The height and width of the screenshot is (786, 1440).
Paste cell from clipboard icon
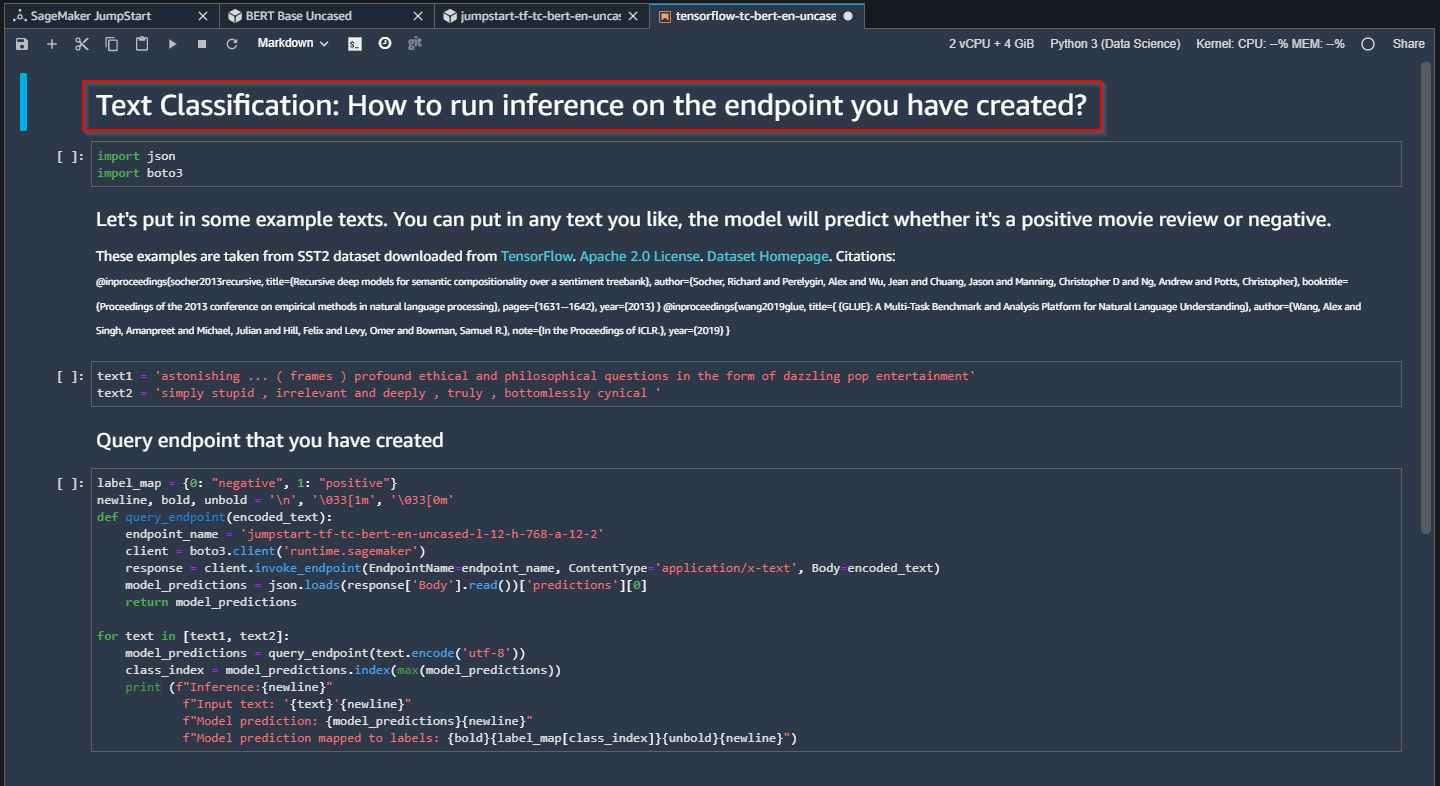point(142,44)
